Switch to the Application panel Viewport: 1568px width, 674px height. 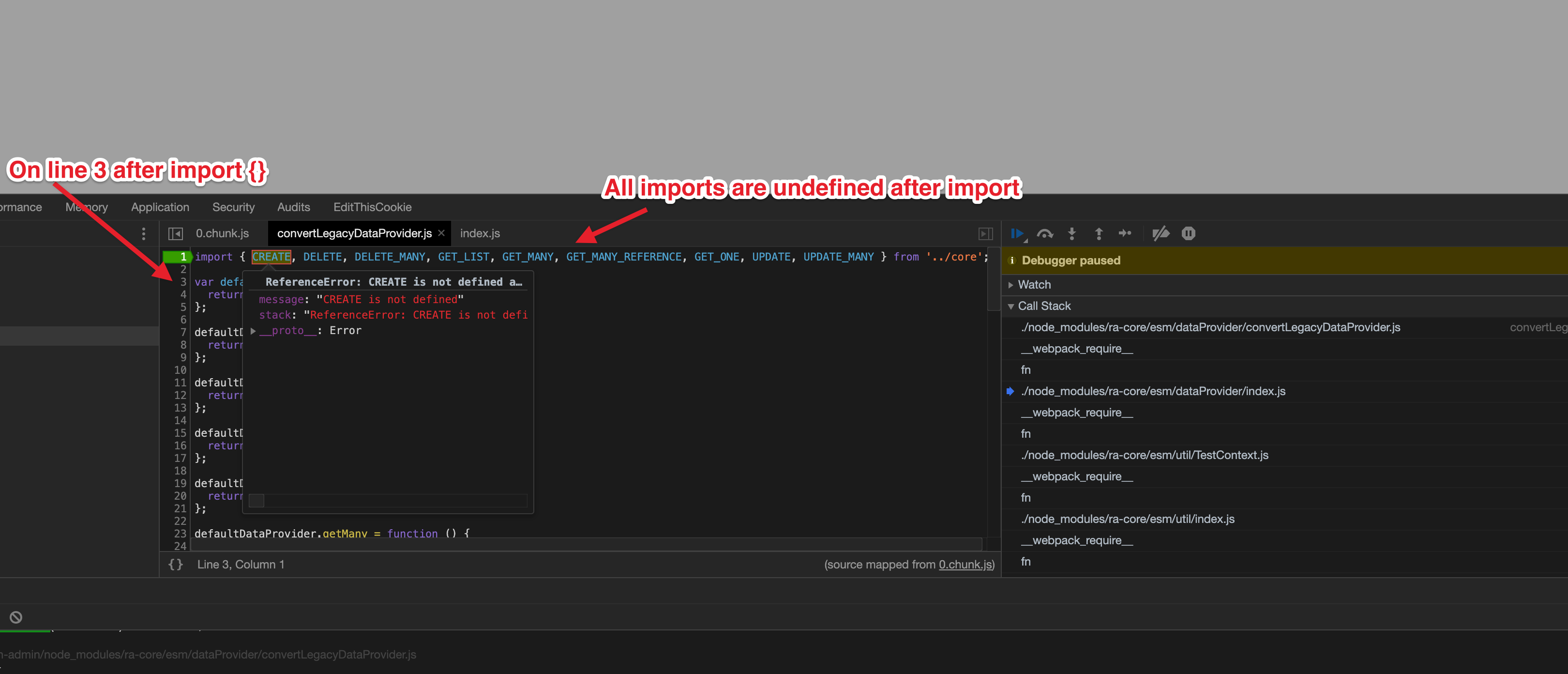point(160,207)
